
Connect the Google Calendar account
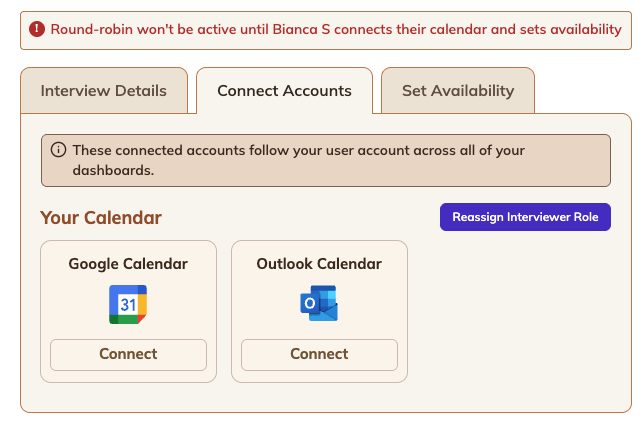[x=128, y=354]
